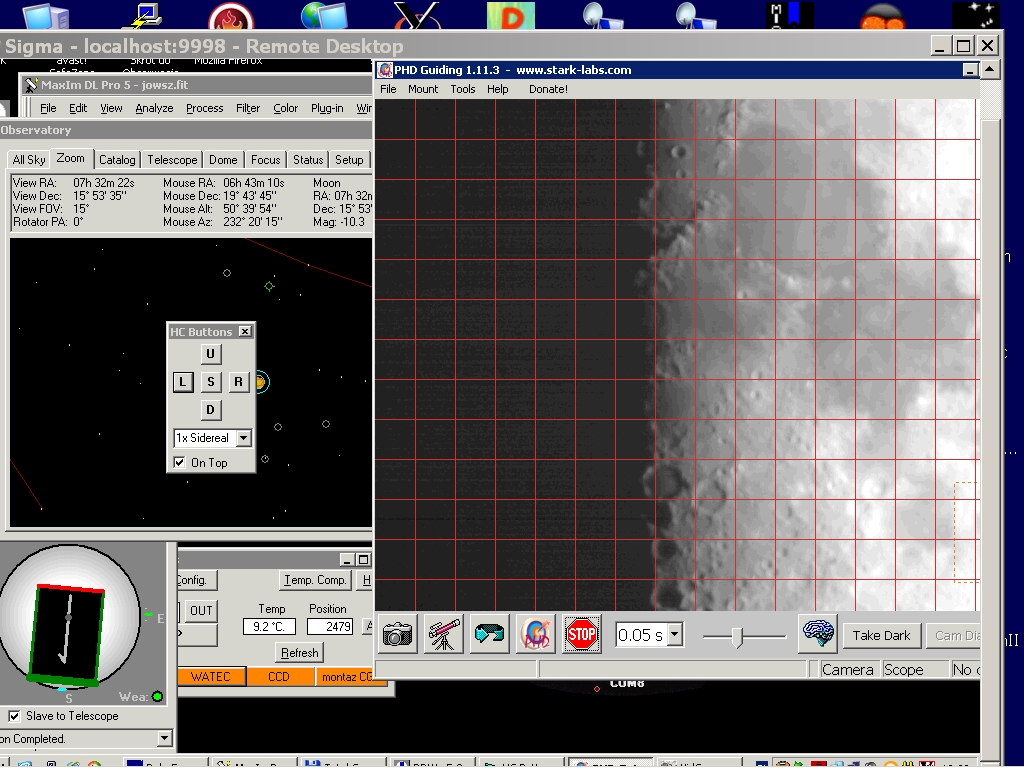Expand the 0.05 s exposure dropdown
Viewport: 1024px width, 768px height.
point(675,635)
